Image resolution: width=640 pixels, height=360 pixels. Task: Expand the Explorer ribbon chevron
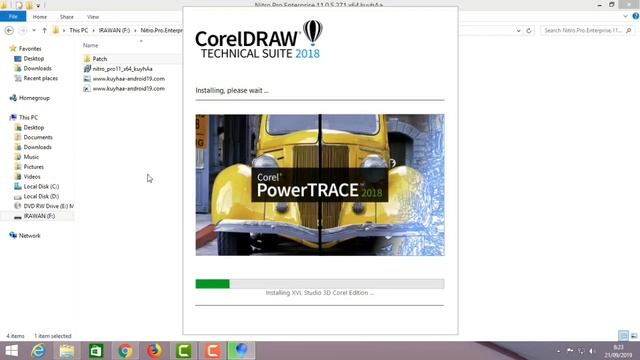625,16
